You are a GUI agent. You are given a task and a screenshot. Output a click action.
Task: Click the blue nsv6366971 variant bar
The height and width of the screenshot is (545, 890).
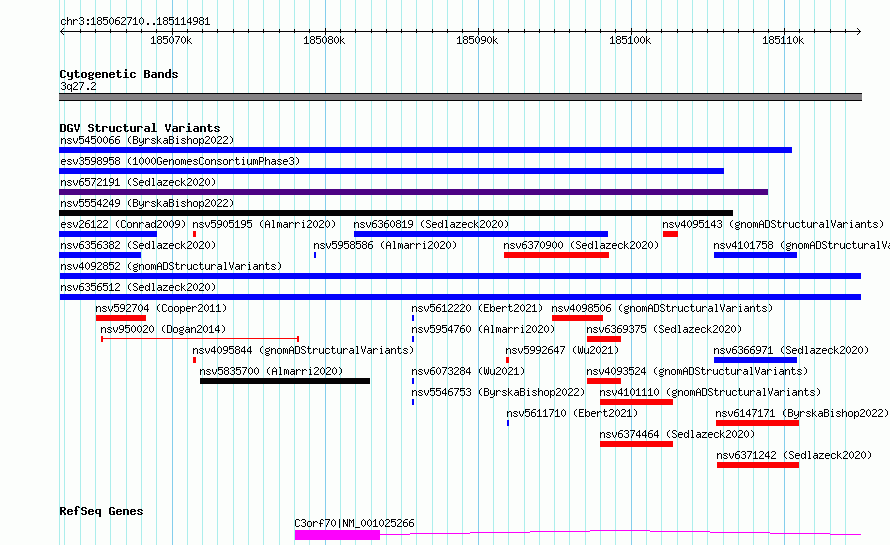pos(755,360)
